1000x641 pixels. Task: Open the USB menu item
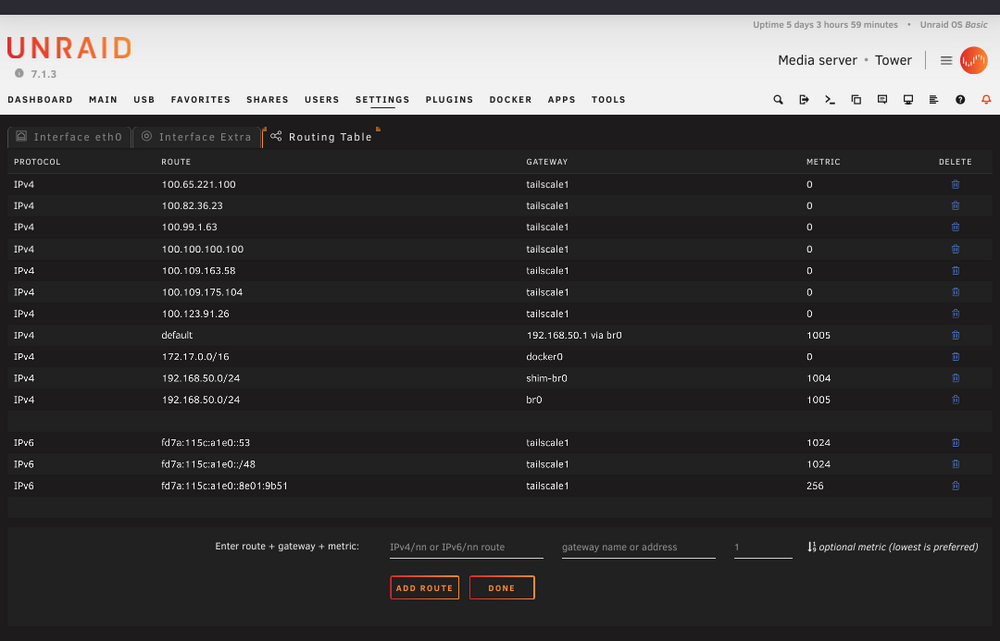coord(144,99)
